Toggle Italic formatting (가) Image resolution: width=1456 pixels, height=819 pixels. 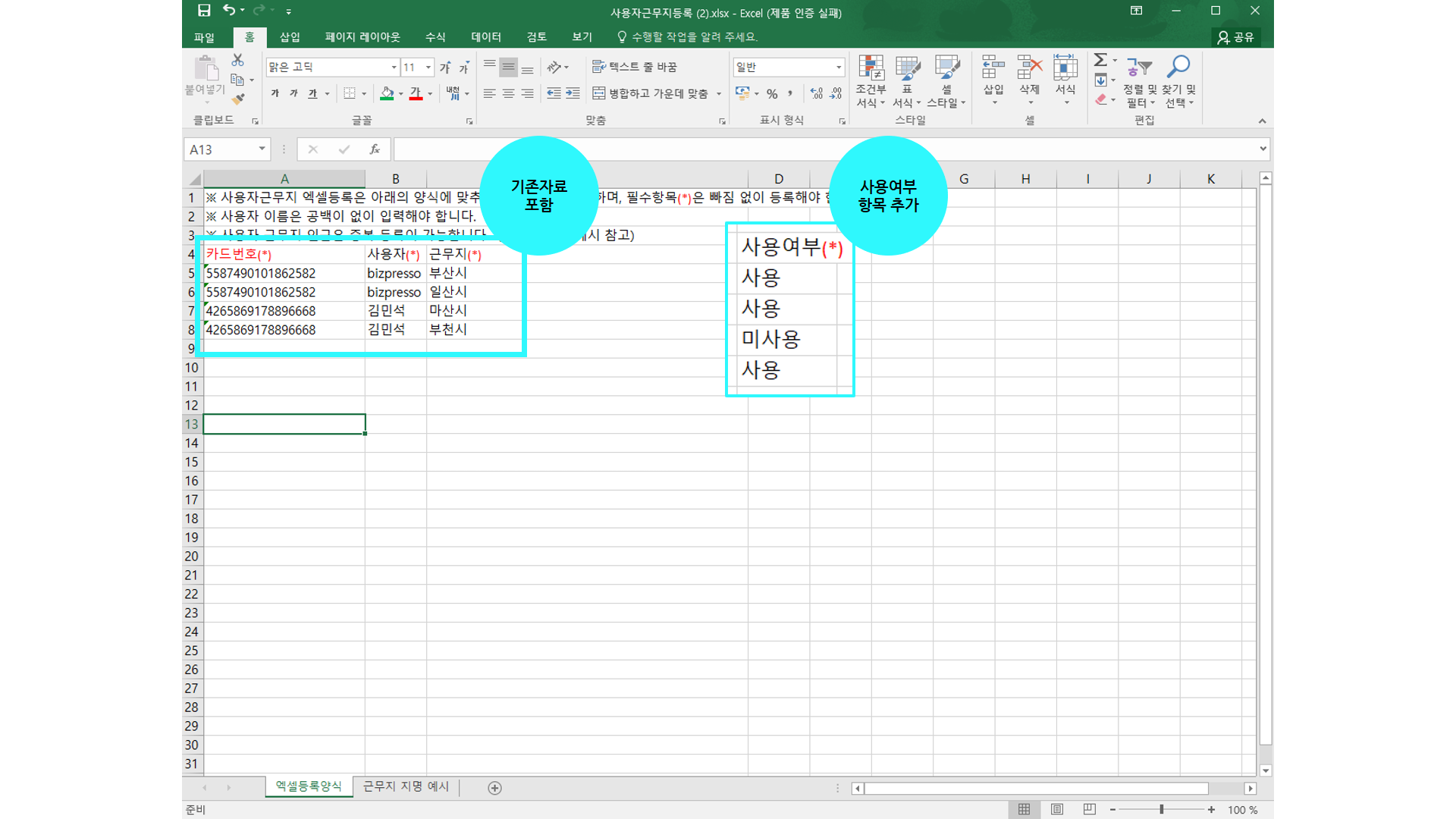click(293, 93)
